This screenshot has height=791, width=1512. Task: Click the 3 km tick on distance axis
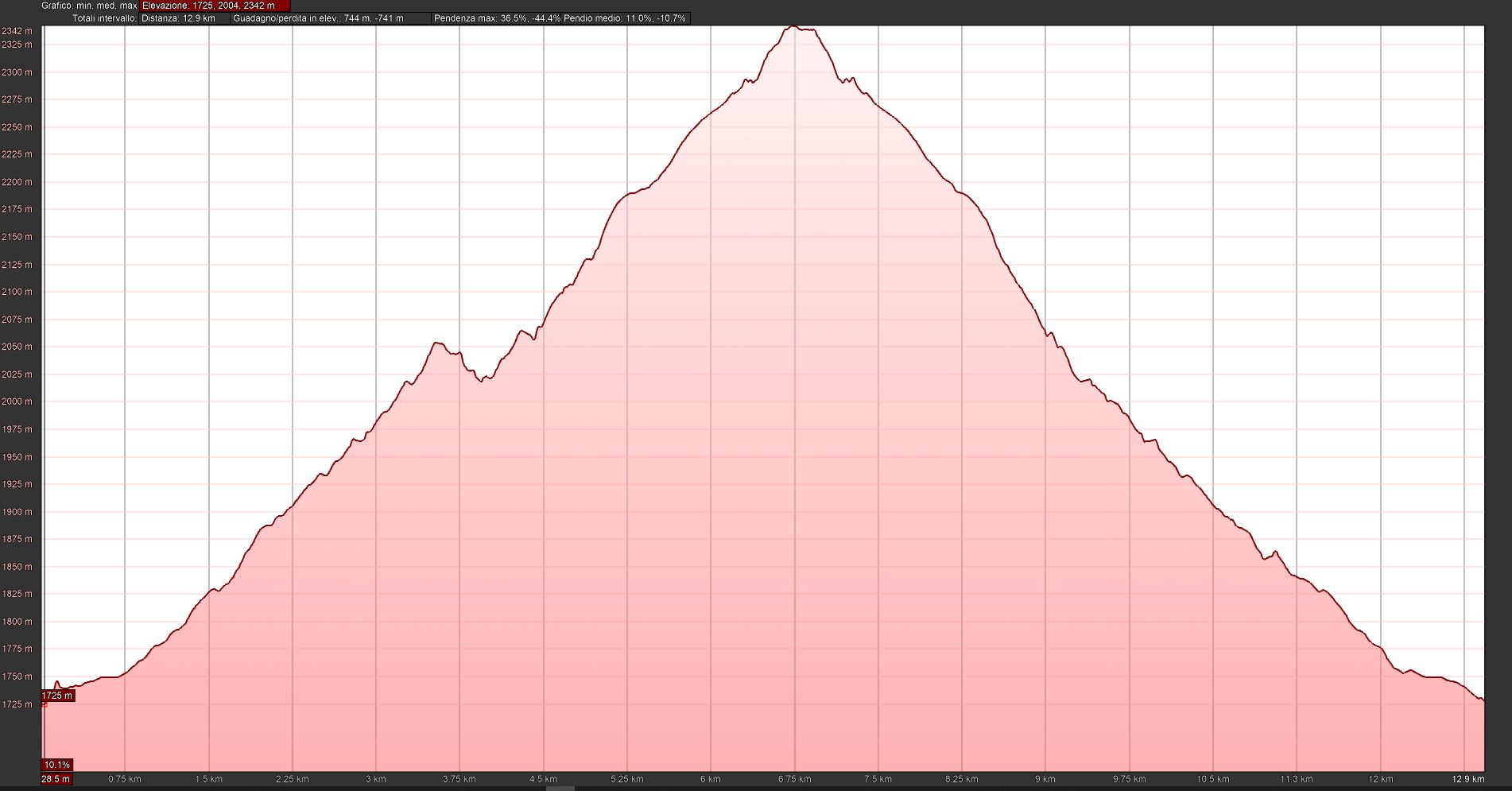[x=376, y=779]
